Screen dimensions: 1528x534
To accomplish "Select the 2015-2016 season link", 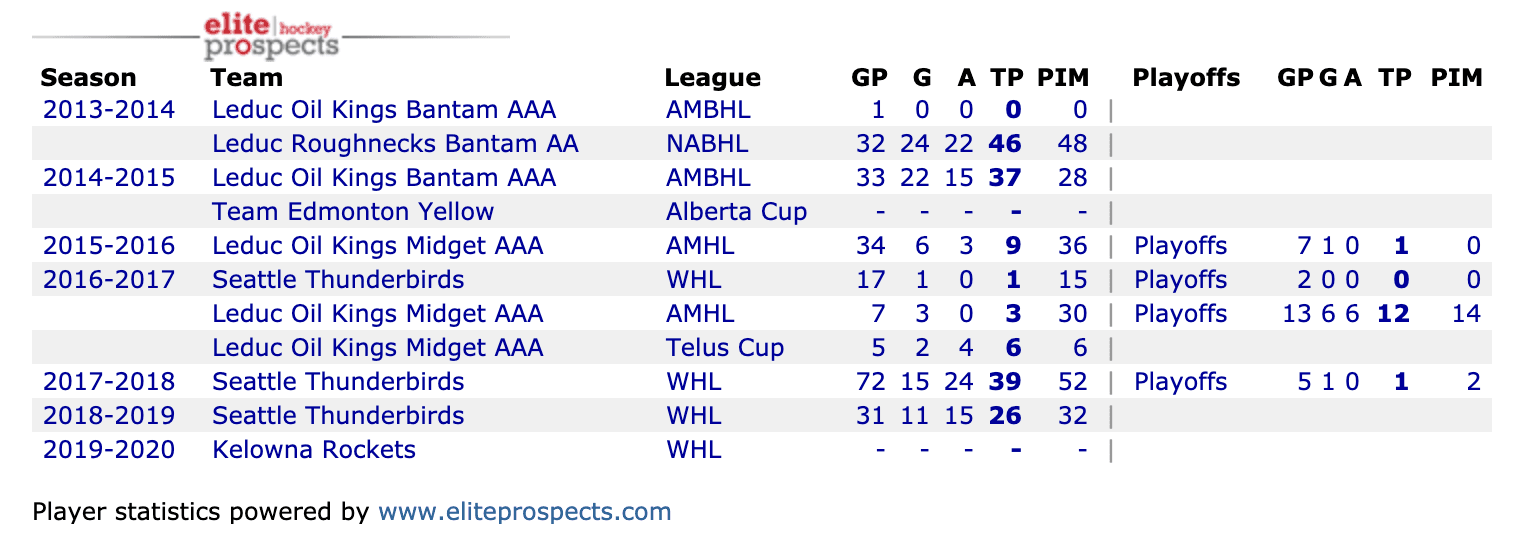I will pyautogui.click(x=108, y=246).
